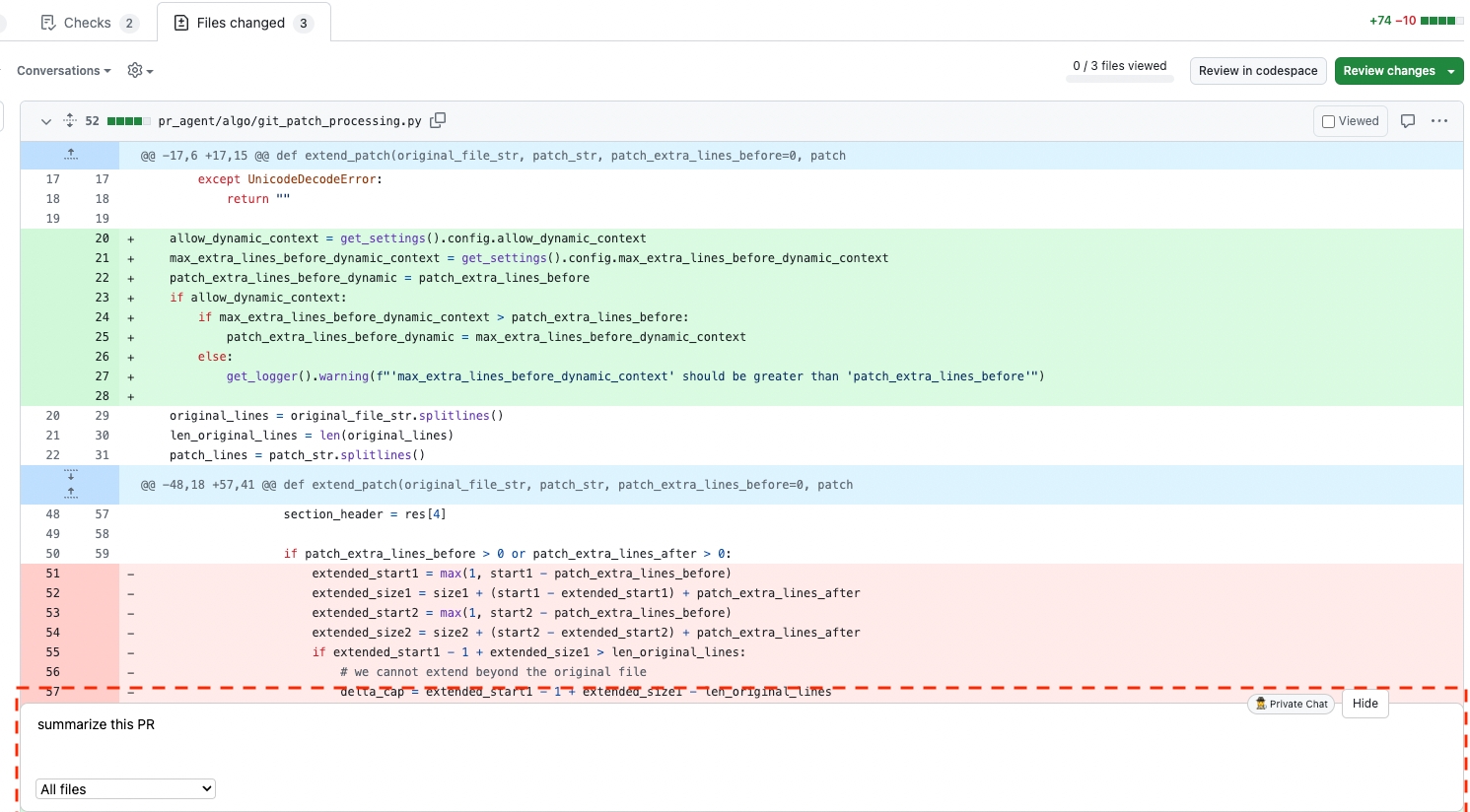
Task: Open the diff settings gear menu
Action: [x=140, y=71]
